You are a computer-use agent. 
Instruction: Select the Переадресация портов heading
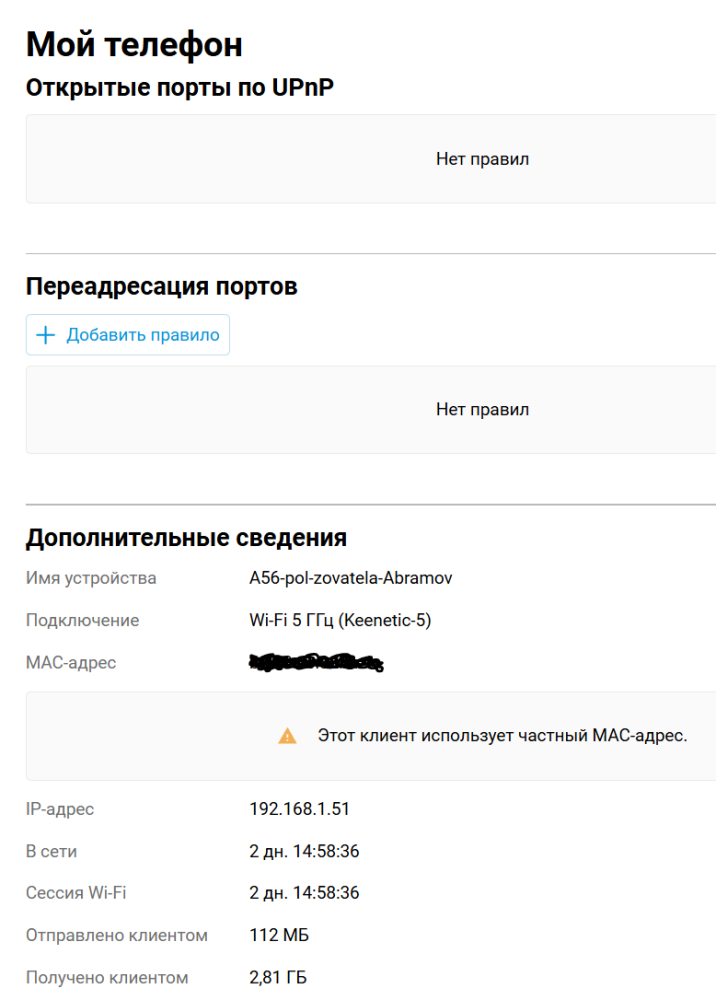point(161,287)
